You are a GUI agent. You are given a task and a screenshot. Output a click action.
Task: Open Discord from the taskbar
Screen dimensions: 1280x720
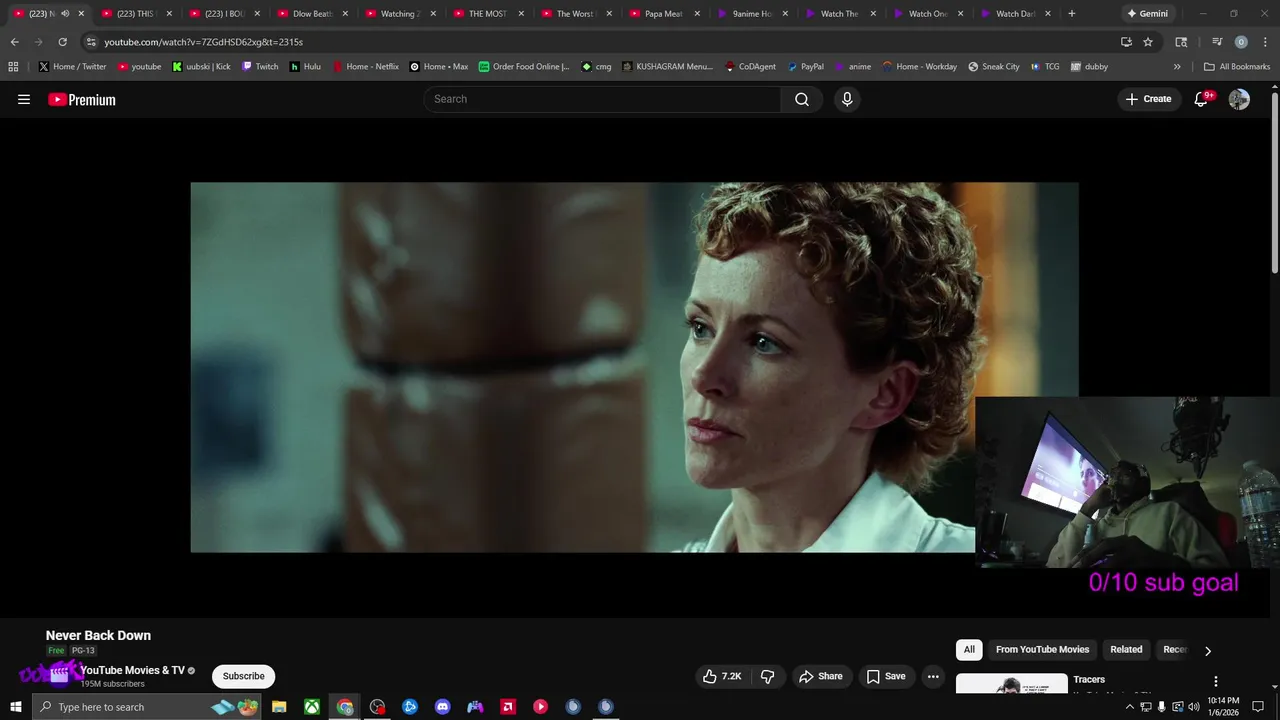[x=443, y=707]
